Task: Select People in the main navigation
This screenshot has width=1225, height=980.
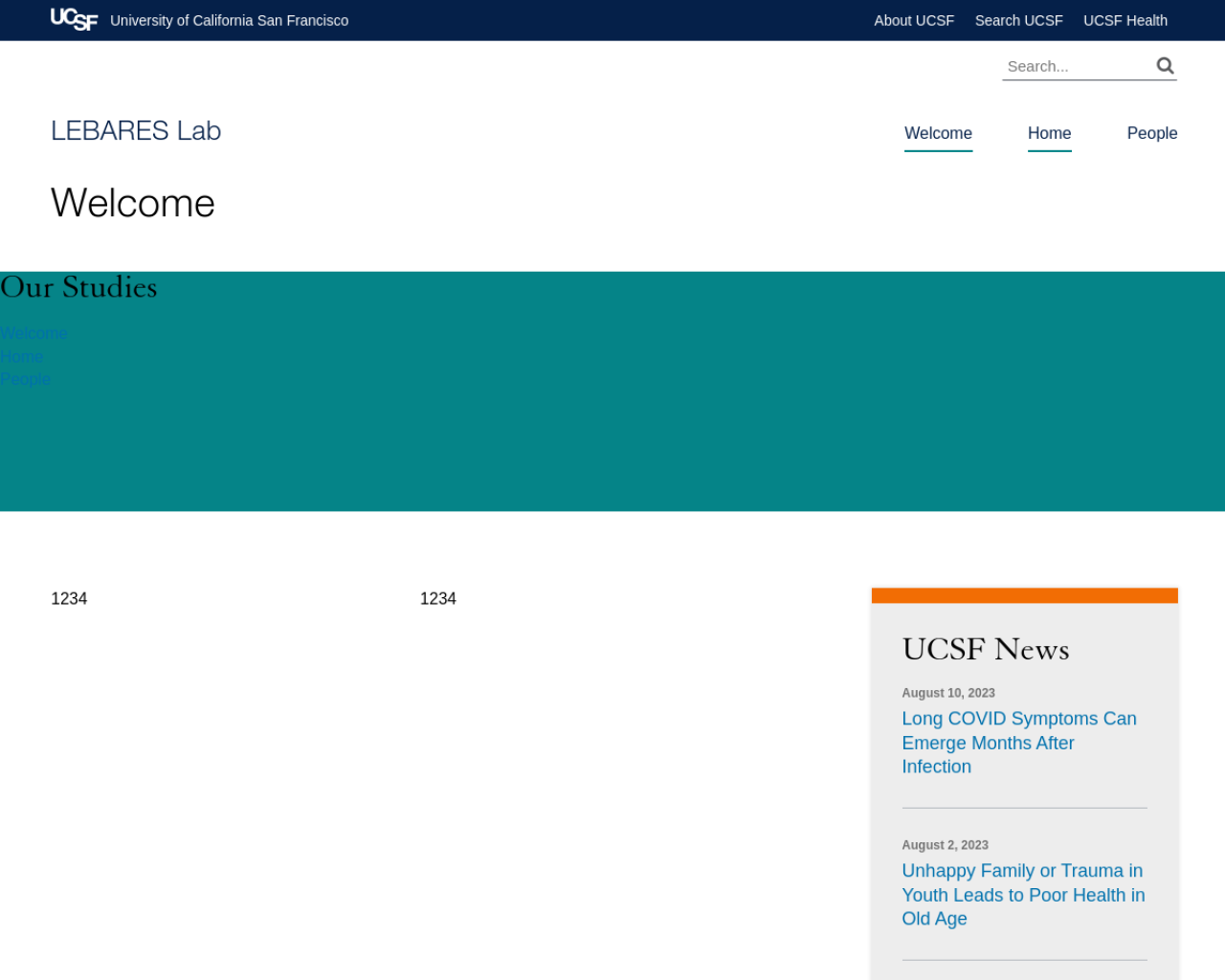Action: pos(1151,133)
